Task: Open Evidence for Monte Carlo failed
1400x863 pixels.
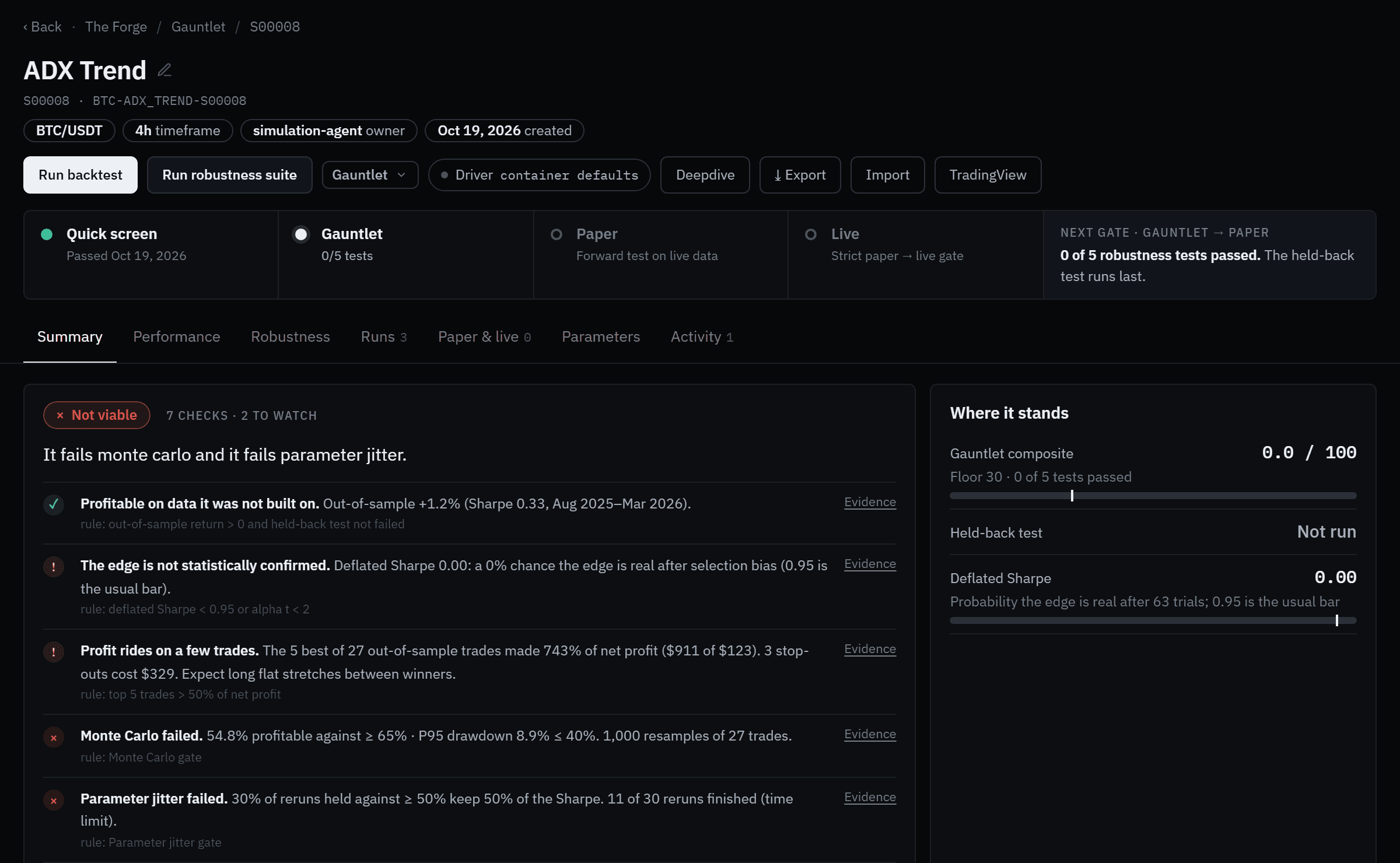Action: [870, 734]
